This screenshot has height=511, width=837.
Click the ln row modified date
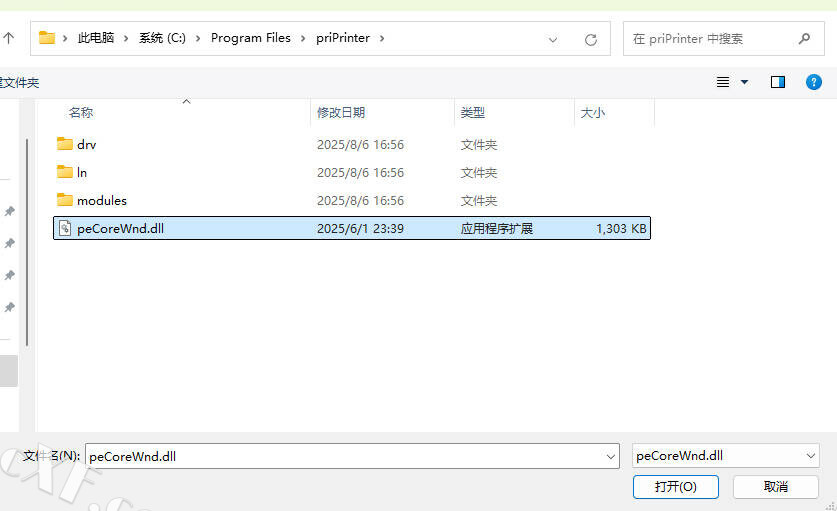tap(360, 172)
